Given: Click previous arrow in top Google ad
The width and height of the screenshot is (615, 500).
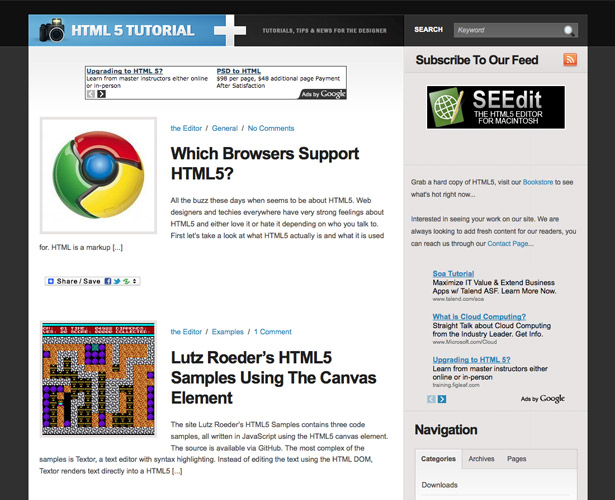Looking at the screenshot, I should [91, 94].
